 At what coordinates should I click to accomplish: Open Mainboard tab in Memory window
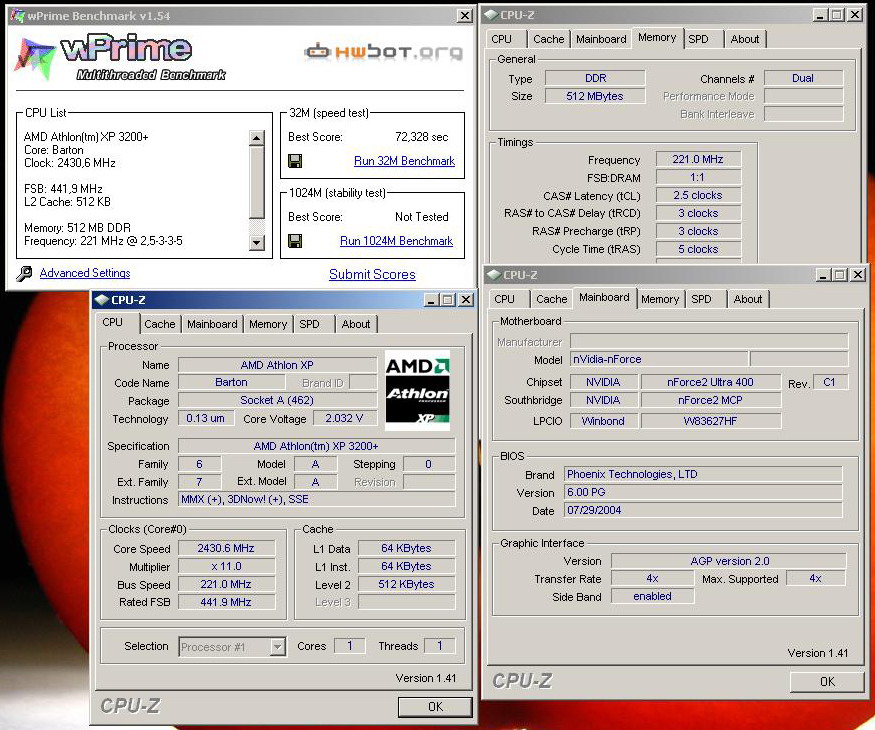pyautogui.click(x=601, y=39)
